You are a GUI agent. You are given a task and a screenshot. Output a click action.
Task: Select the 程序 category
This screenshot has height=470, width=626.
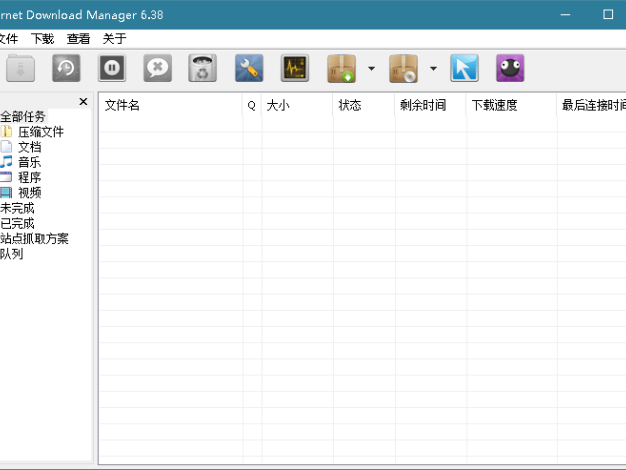(30, 177)
